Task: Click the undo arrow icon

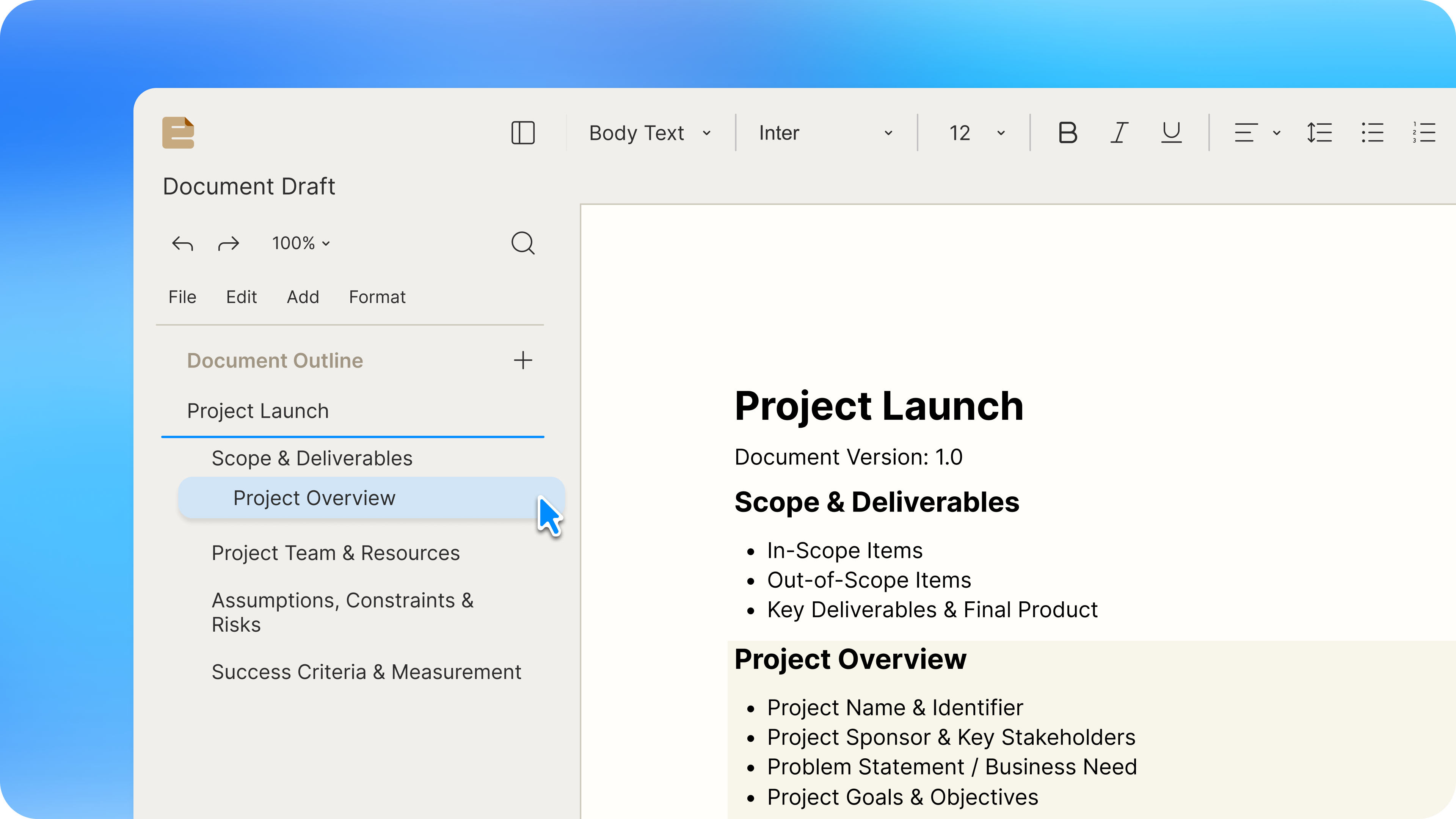Action: [x=182, y=243]
